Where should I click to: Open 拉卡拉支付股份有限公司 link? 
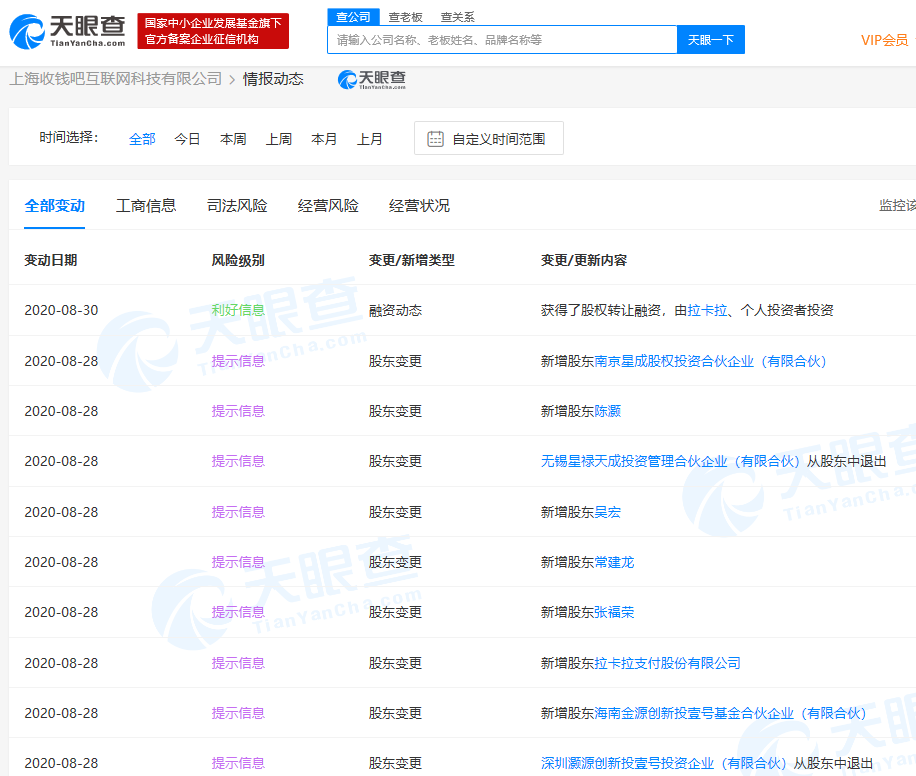click(667, 663)
